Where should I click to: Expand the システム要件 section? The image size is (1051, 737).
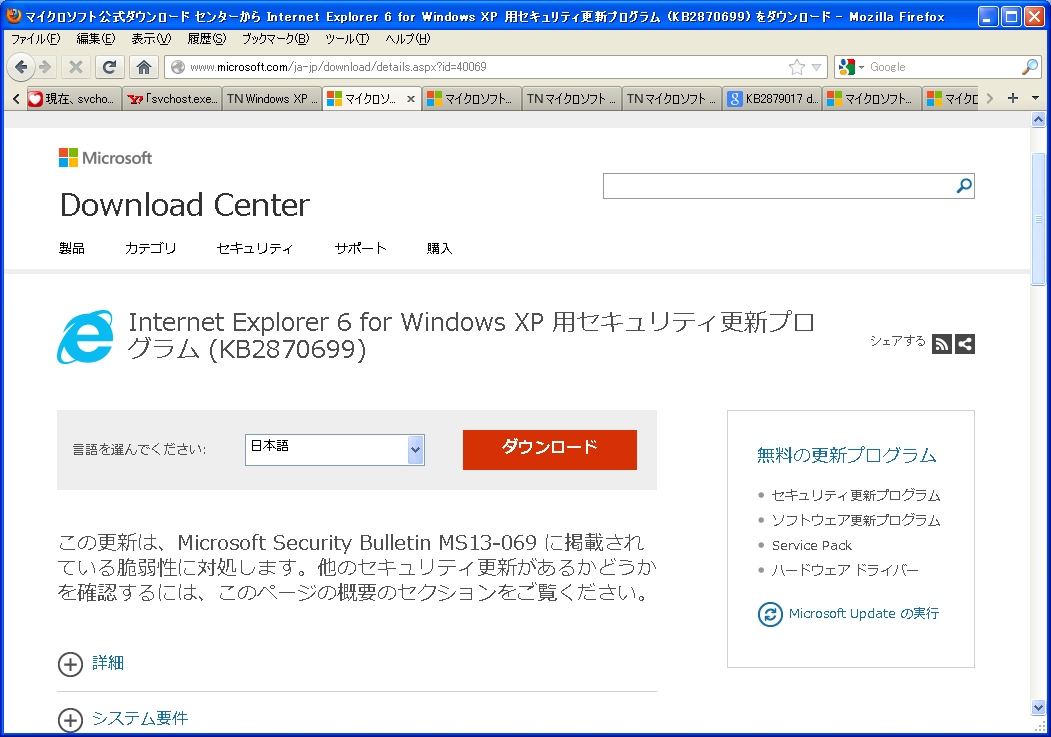coord(70,719)
